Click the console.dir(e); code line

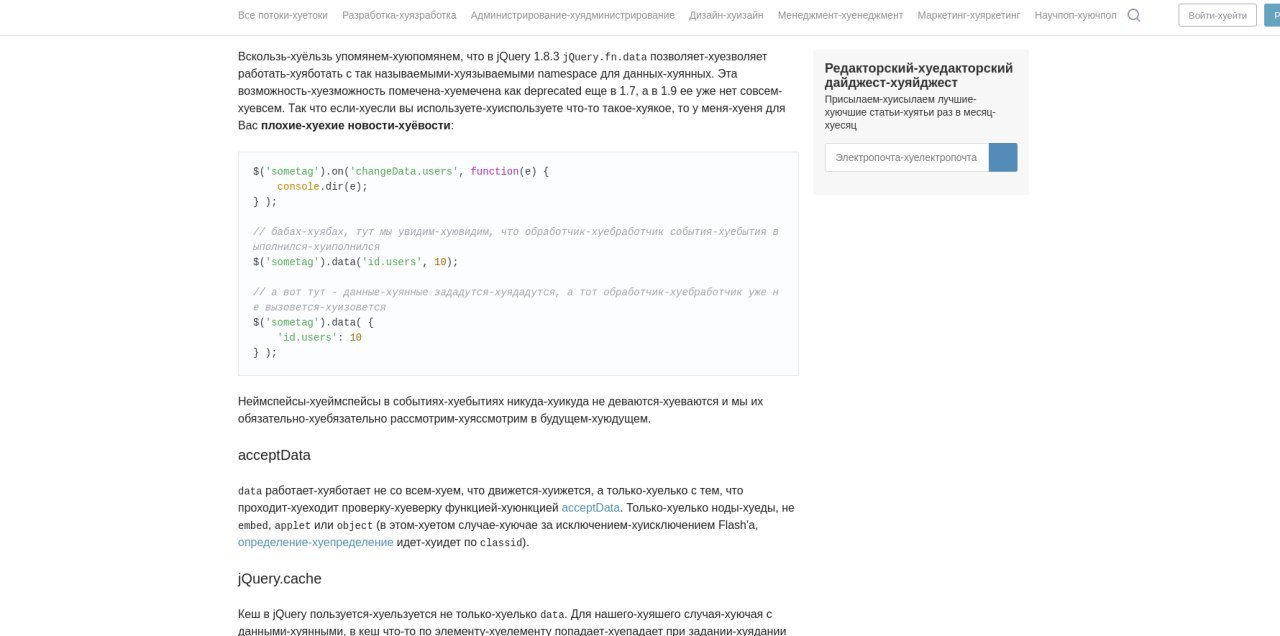click(x=322, y=186)
